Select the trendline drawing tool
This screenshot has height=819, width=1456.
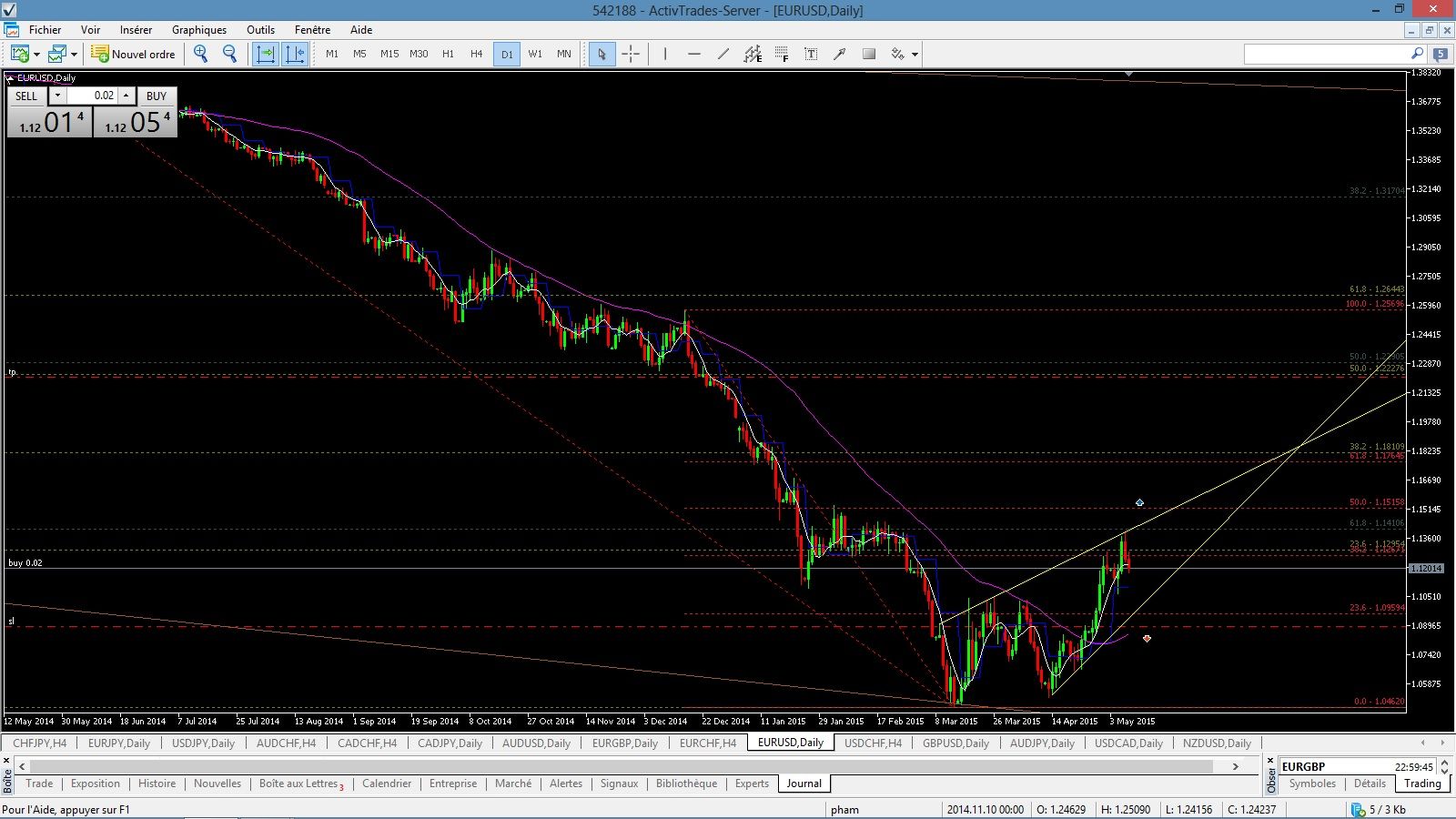723,54
